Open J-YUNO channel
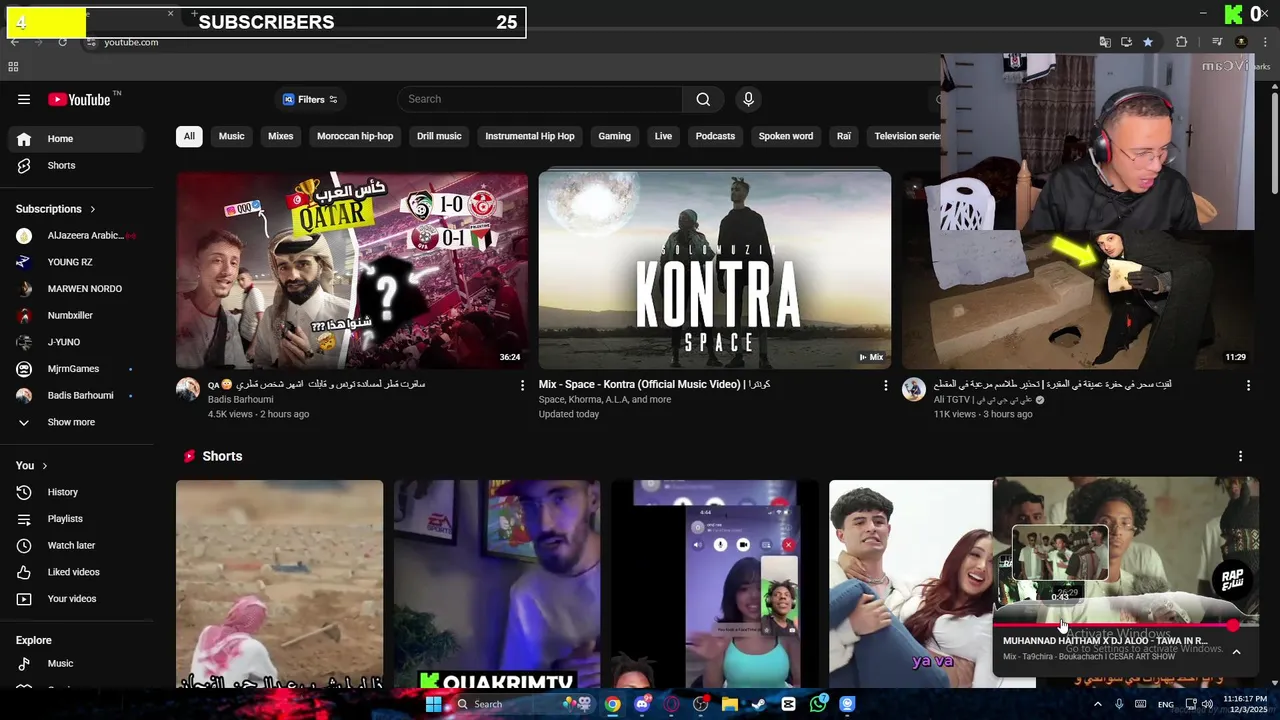This screenshot has width=1280, height=720. [76, 342]
